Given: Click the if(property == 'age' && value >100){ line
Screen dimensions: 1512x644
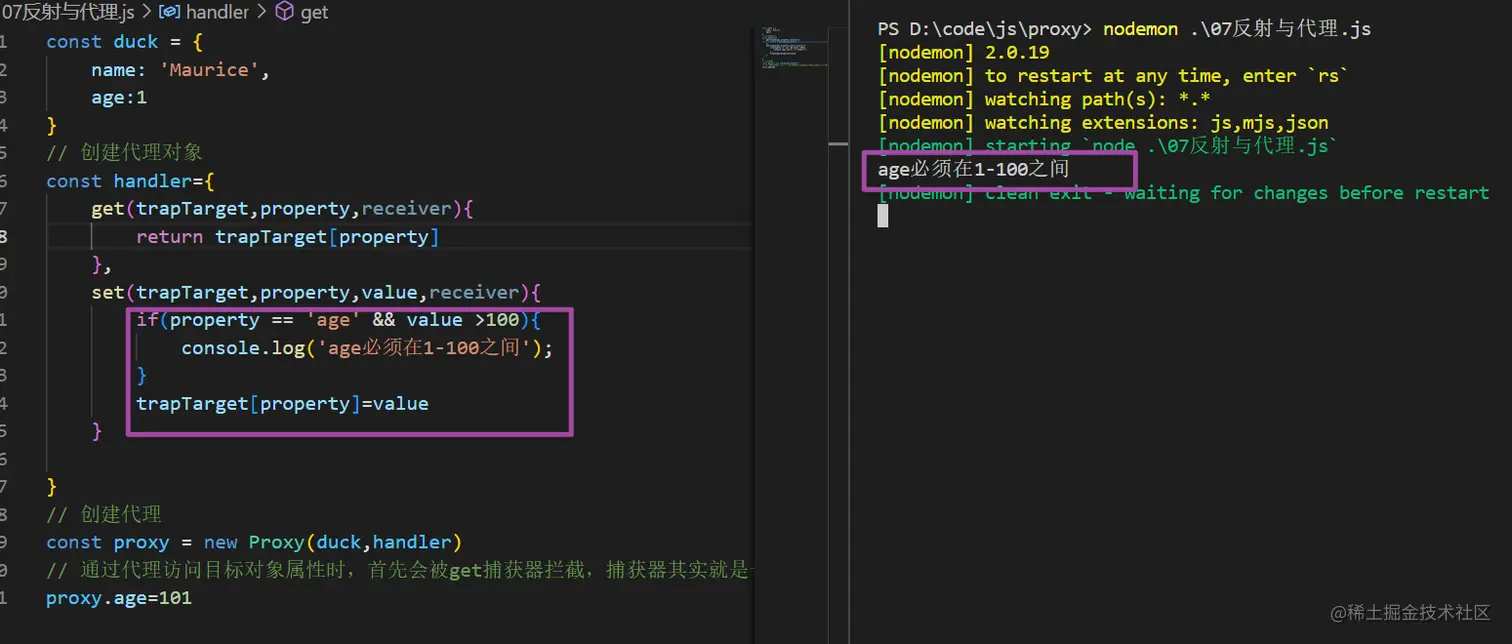Looking at the screenshot, I should (x=339, y=321).
